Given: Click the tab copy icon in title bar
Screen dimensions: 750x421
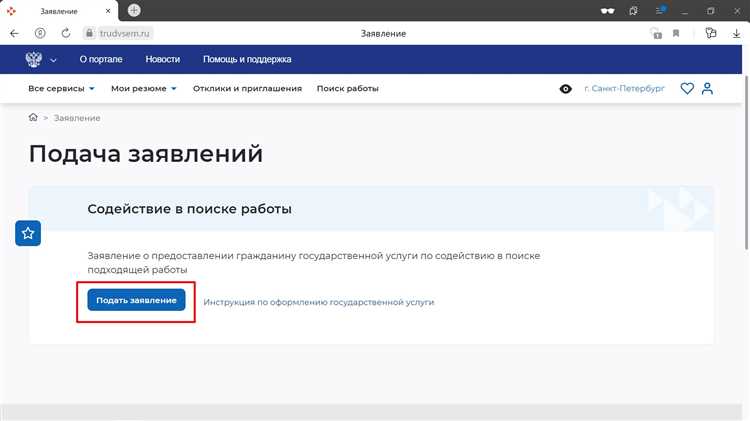Looking at the screenshot, I should (633, 11).
